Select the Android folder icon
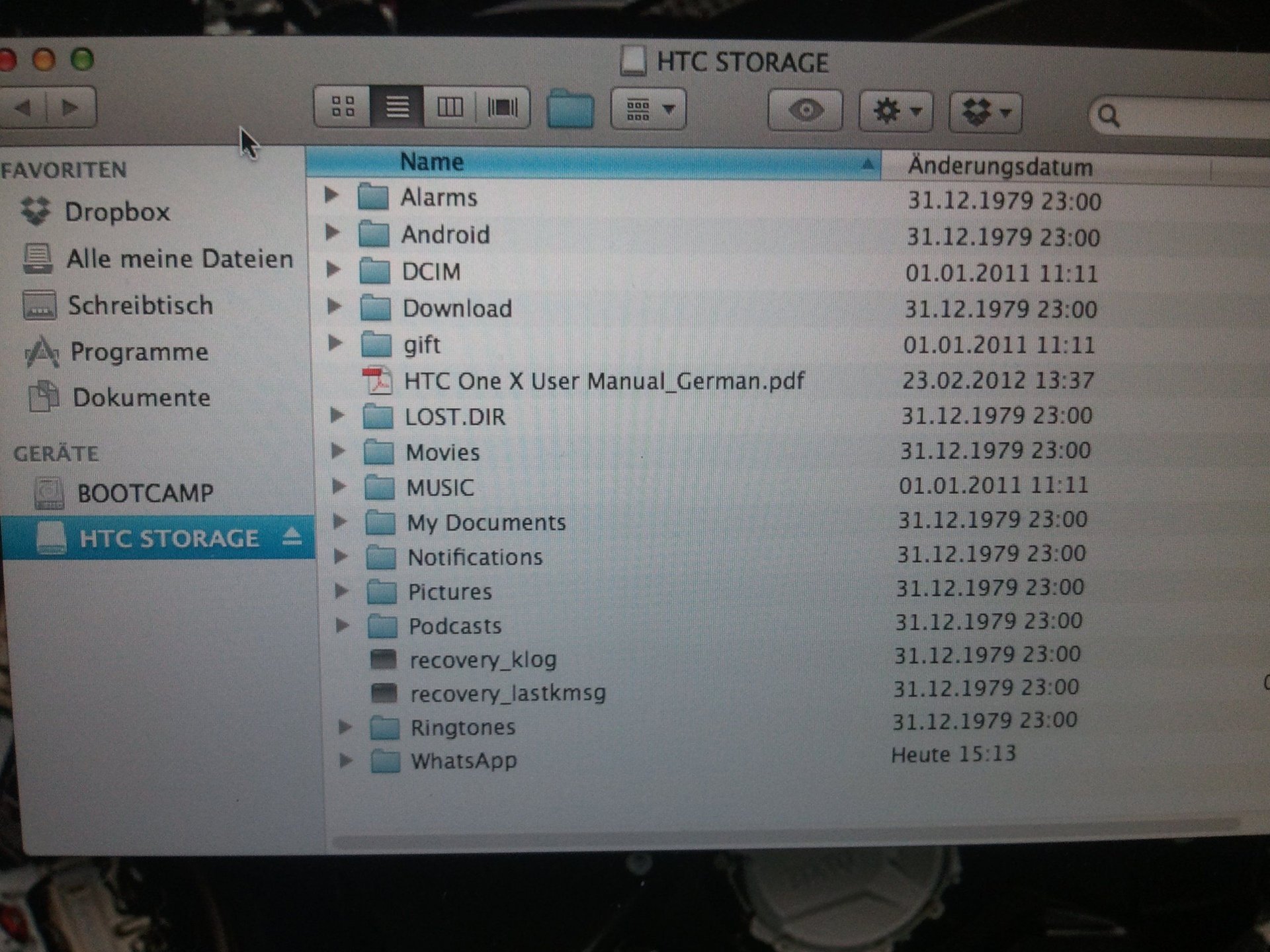The height and width of the screenshot is (952, 1270). 374,234
